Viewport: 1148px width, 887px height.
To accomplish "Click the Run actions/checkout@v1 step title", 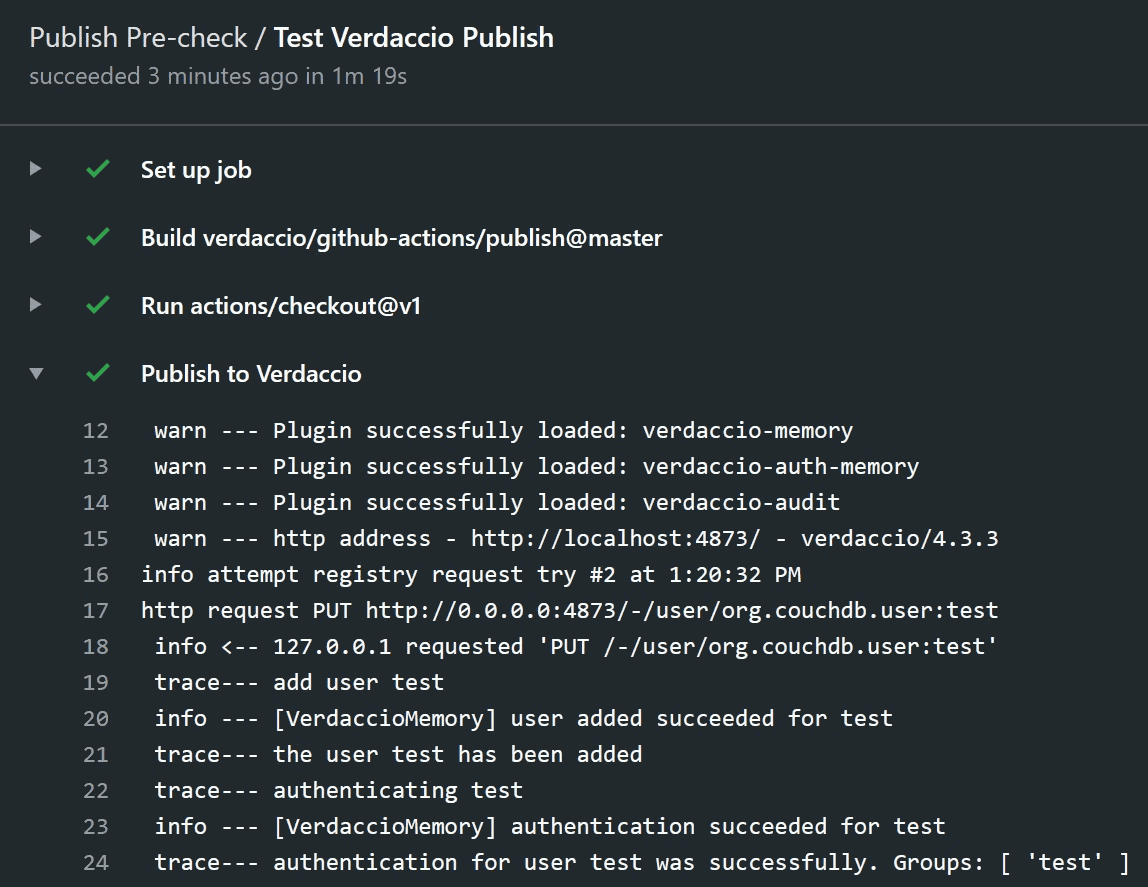I will pos(281,306).
